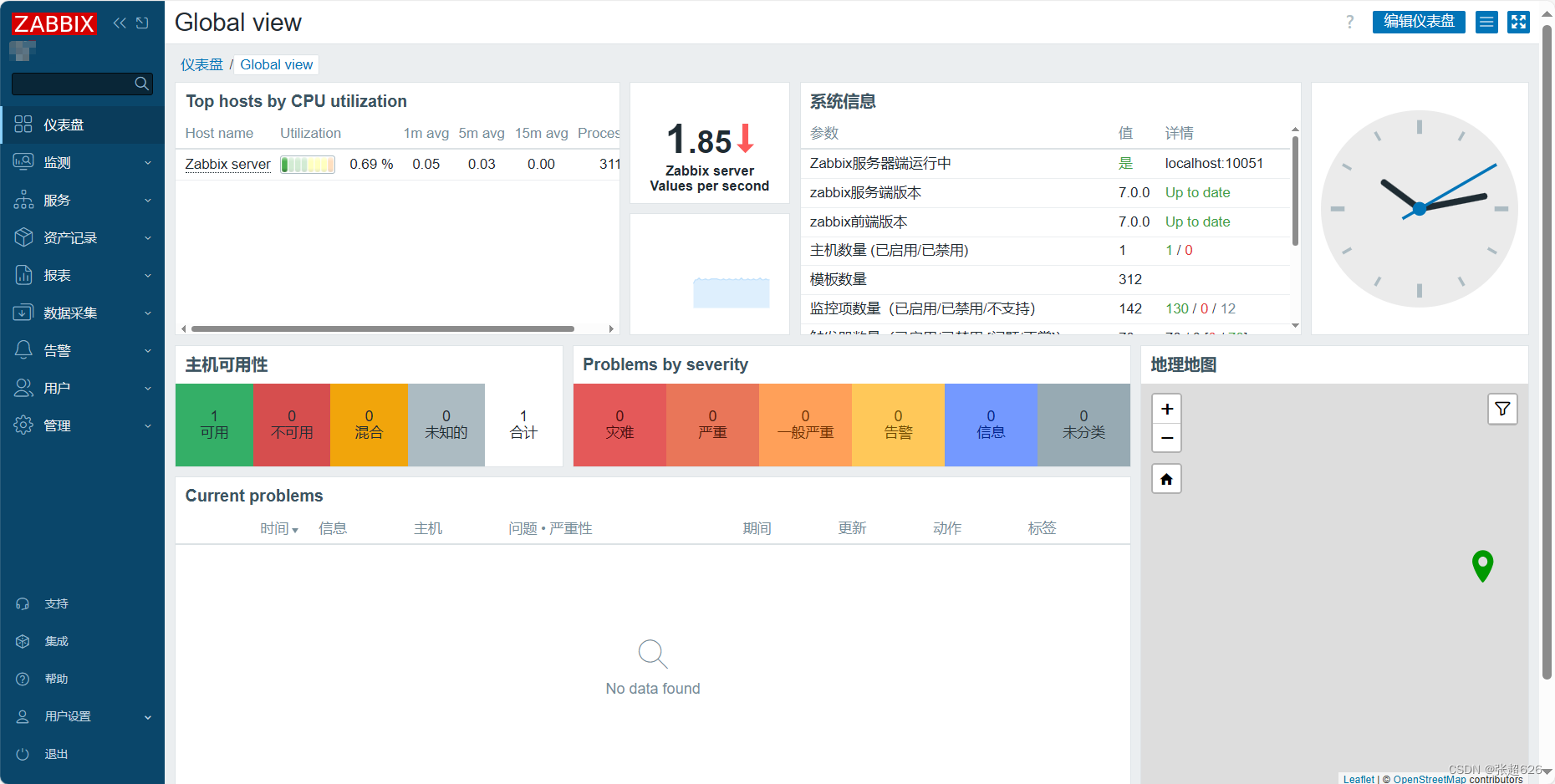The image size is (1555, 784).
Task: Zoom out on the geomap
Action: tap(1167, 438)
